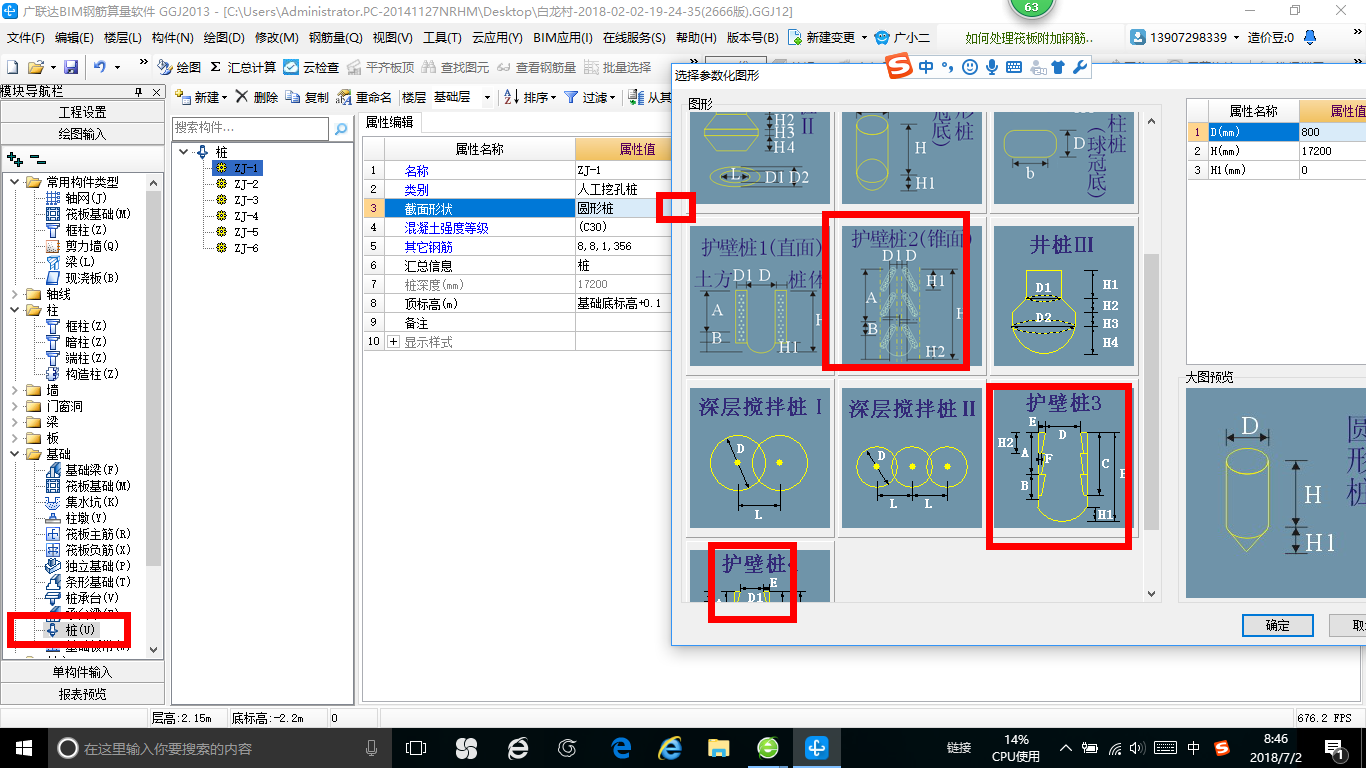Viewport: 1366px width, 768px height.
Task: Expand the 梁 folder
Action: 15,422
